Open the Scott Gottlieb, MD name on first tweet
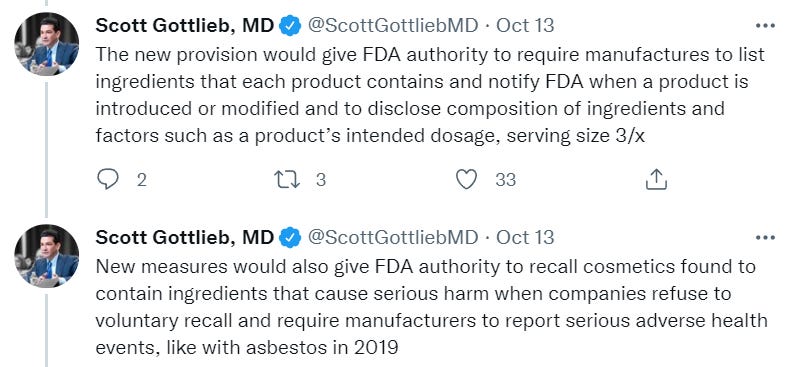The width and height of the screenshot is (798, 367). click(185, 25)
